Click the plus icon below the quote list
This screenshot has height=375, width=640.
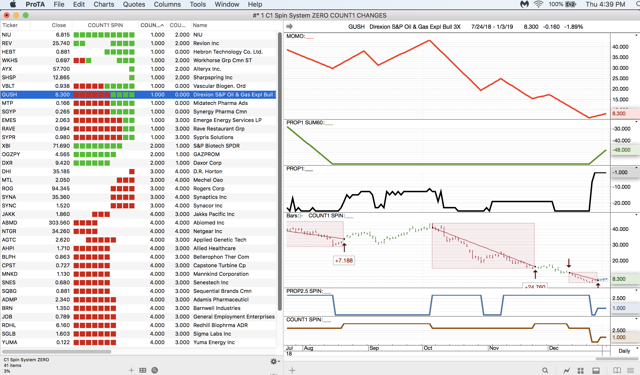(x=131, y=370)
